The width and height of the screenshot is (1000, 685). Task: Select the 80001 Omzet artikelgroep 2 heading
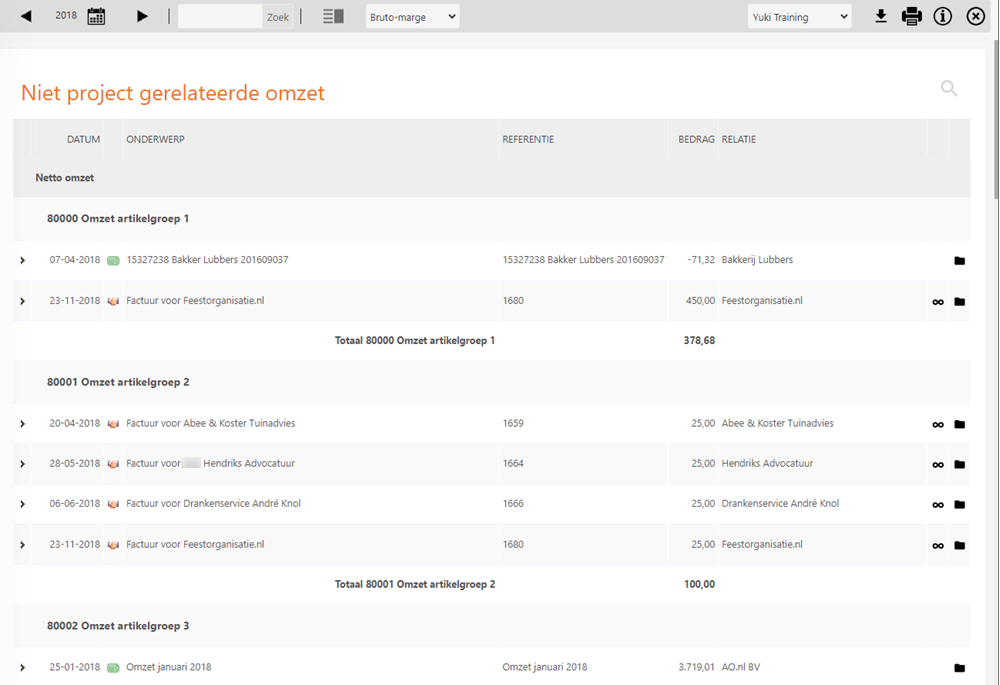click(x=118, y=381)
